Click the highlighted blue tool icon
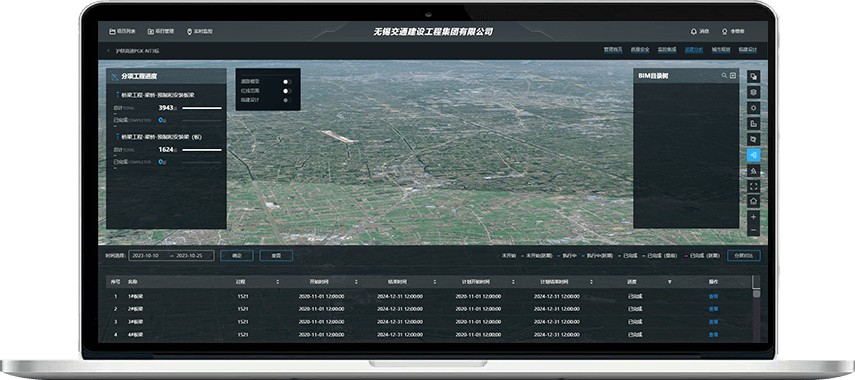855x380 pixels. coord(754,155)
